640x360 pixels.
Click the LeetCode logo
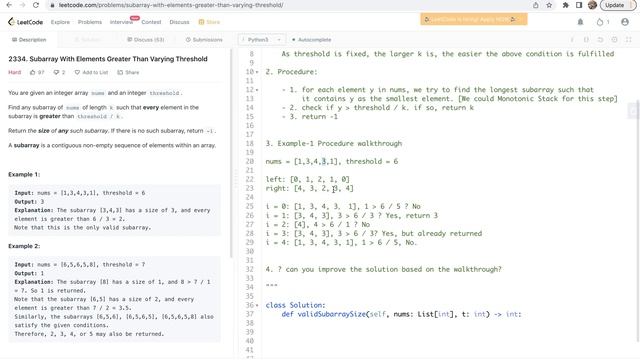click(x=25, y=22)
